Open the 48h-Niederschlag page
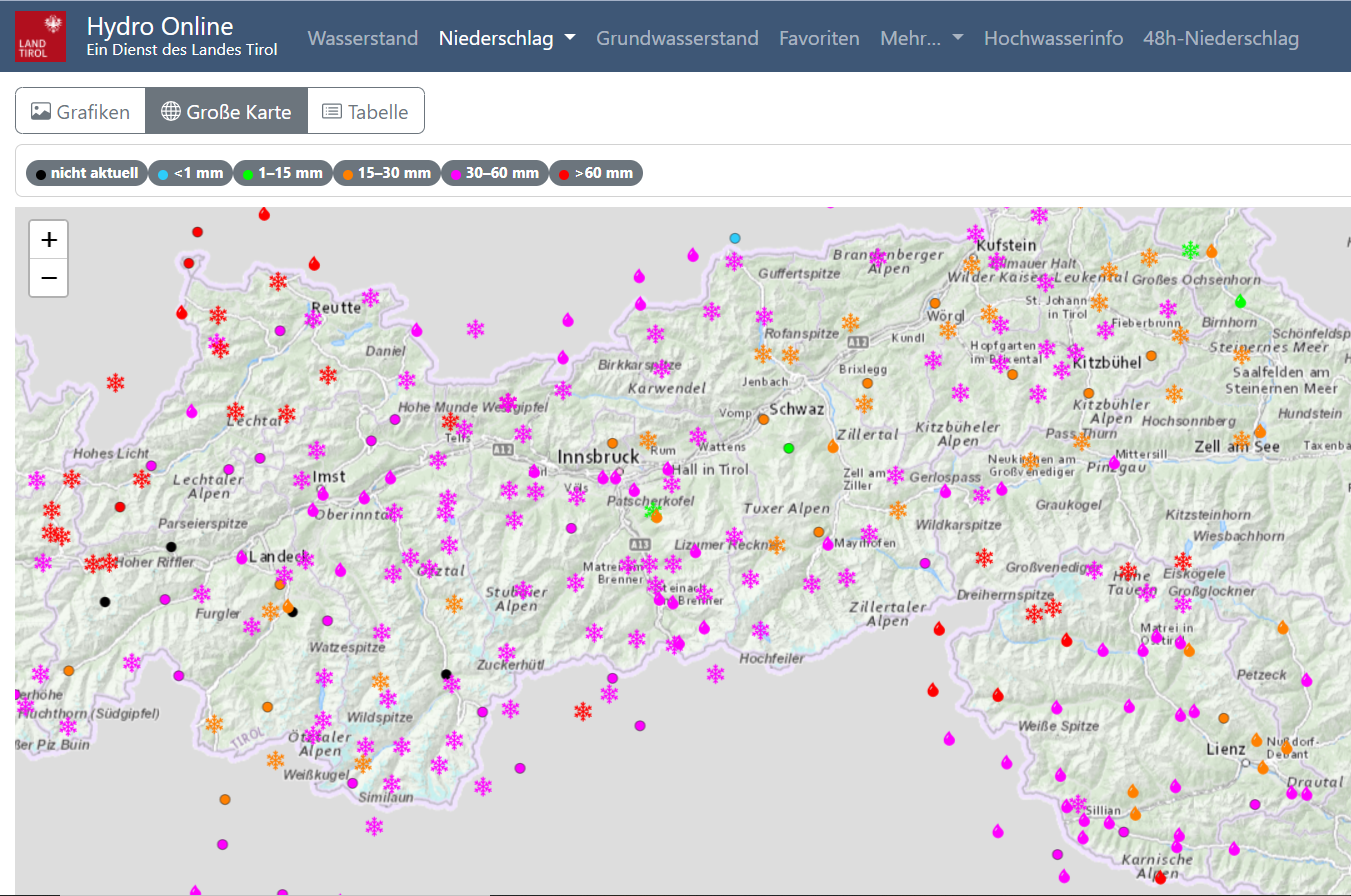Image resolution: width=1351 pixels, height=896 pixels. 1221,38
